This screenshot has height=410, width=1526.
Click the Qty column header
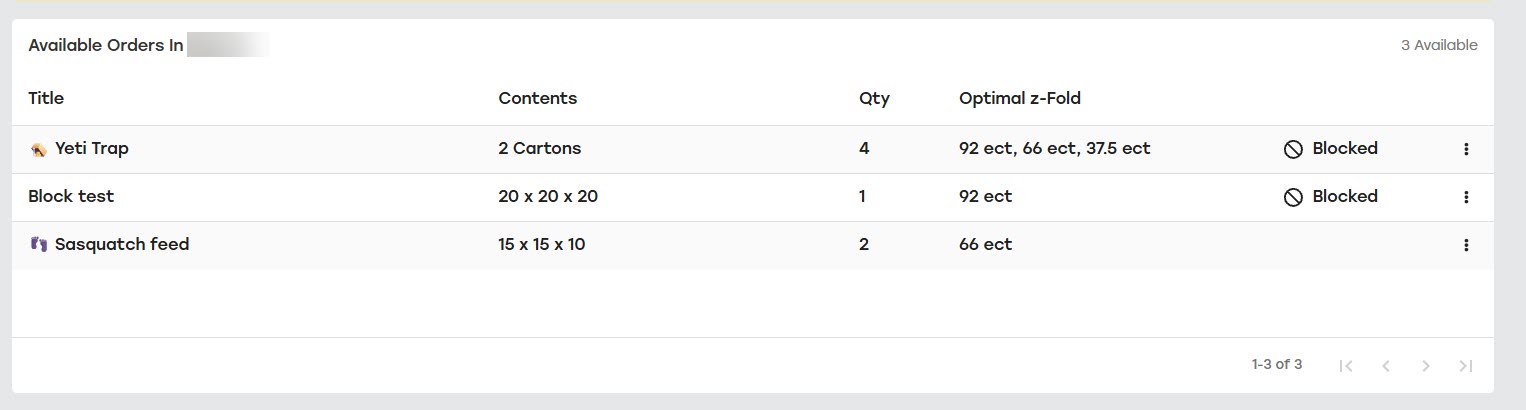874,98
